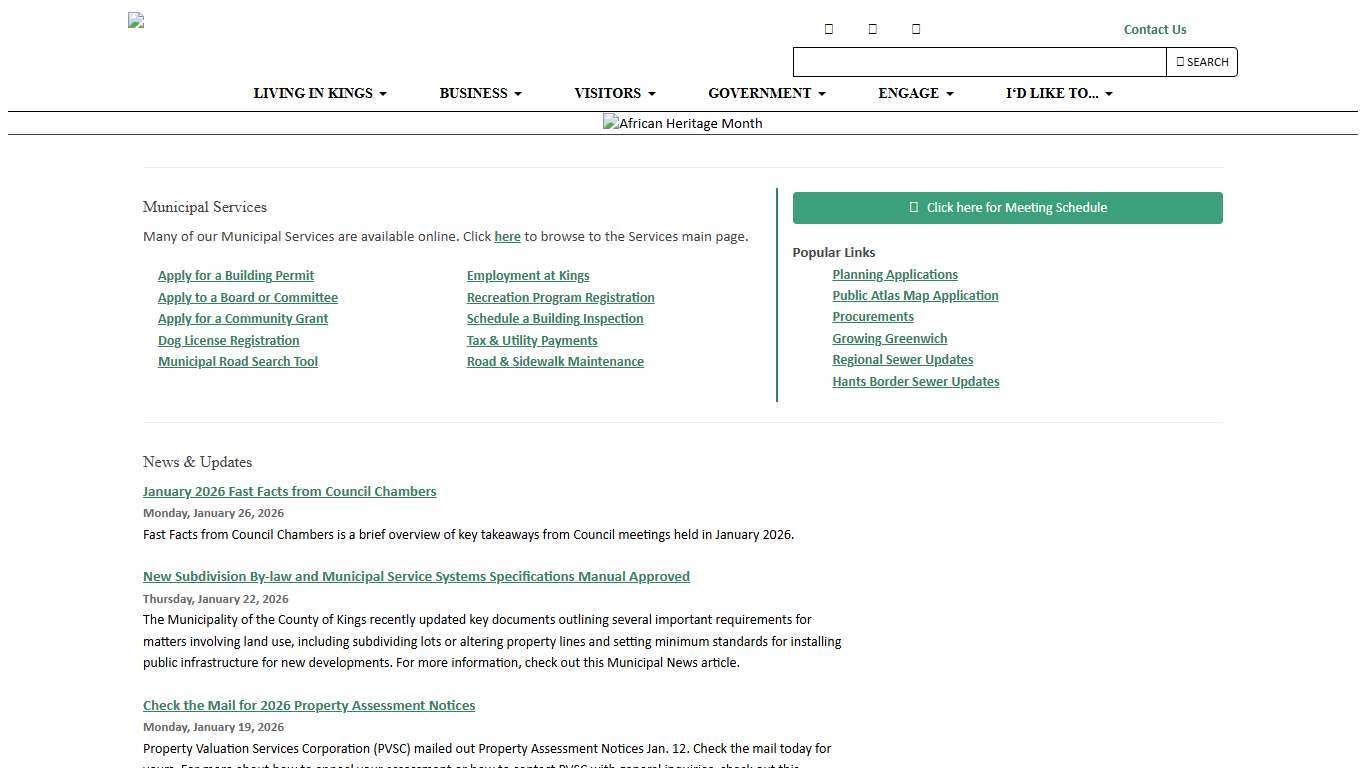Expand the Government navigation dropdown

pyautogui.click(x=766, y=93)
